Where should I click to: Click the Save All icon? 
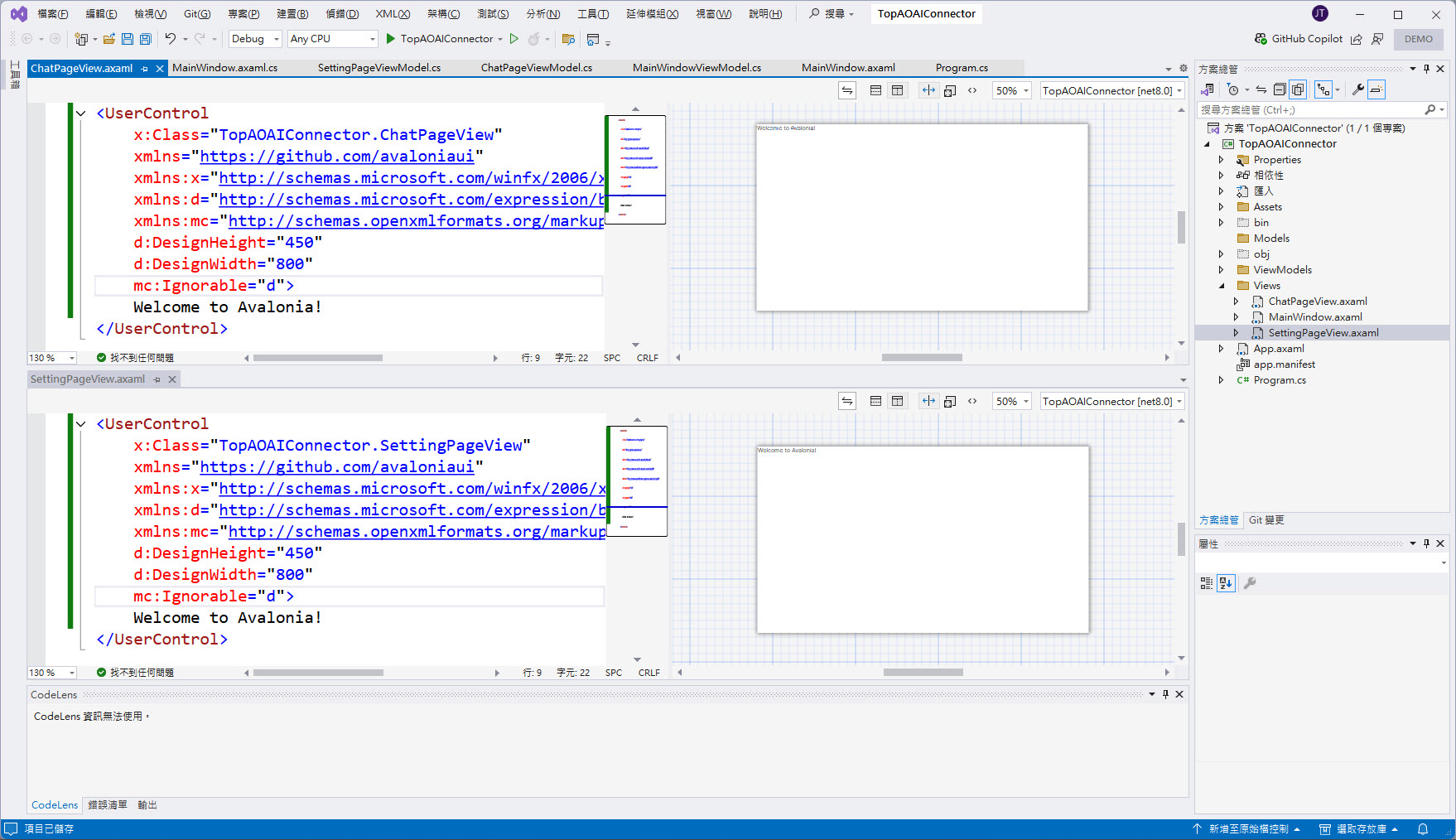146,39
